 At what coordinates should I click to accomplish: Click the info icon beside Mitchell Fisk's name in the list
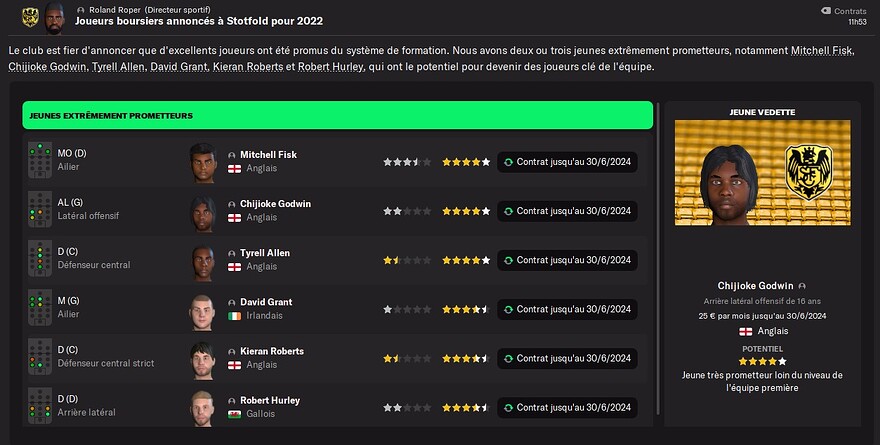tap(232, 155)
